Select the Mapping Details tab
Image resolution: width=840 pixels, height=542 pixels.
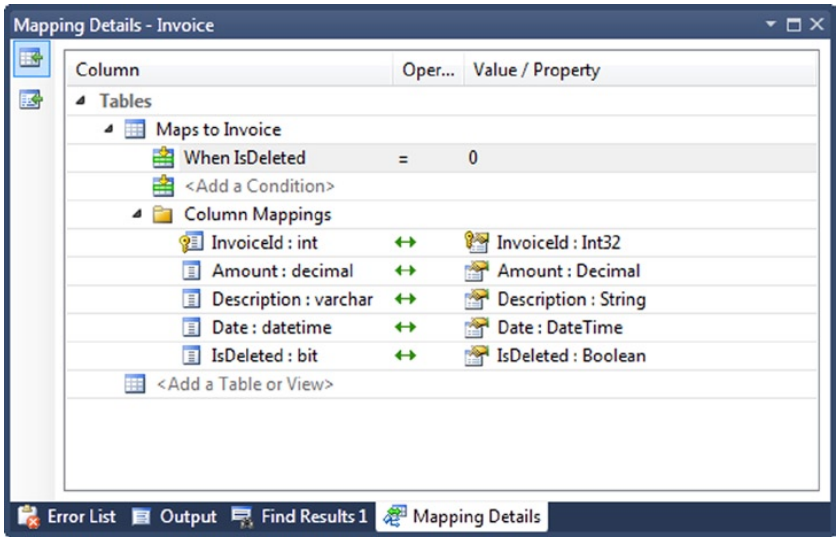tap(462, 516)
